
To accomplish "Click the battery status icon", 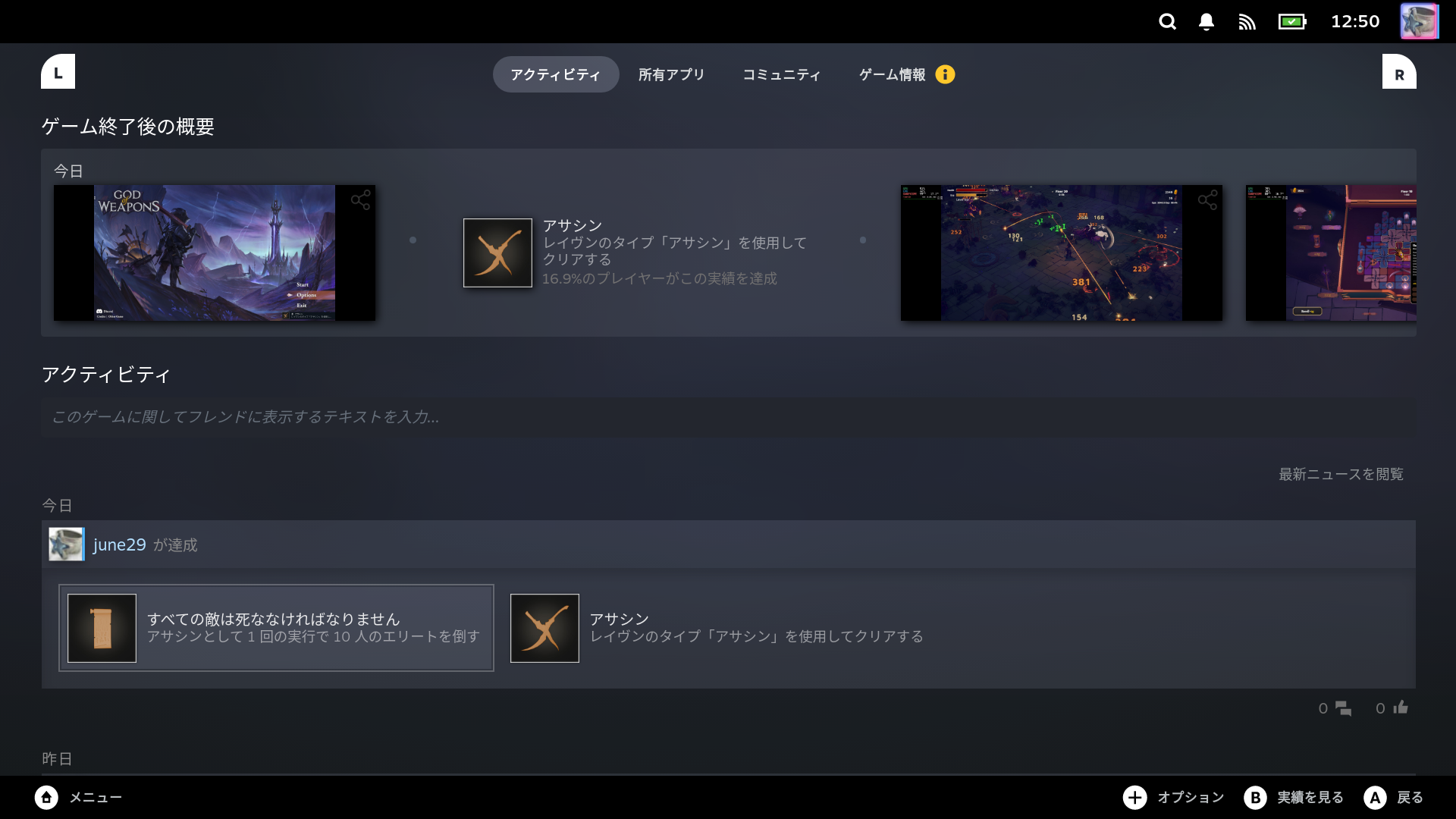I will point(1291,22).
